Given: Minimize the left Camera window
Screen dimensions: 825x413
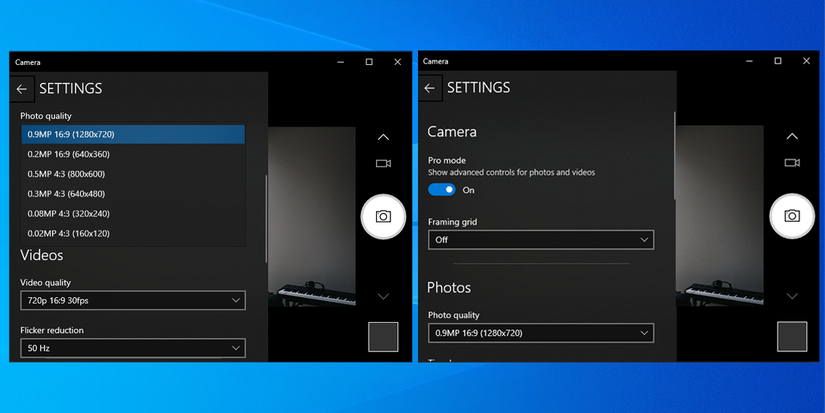Looking at the screenshot, I should coord(341,62).
